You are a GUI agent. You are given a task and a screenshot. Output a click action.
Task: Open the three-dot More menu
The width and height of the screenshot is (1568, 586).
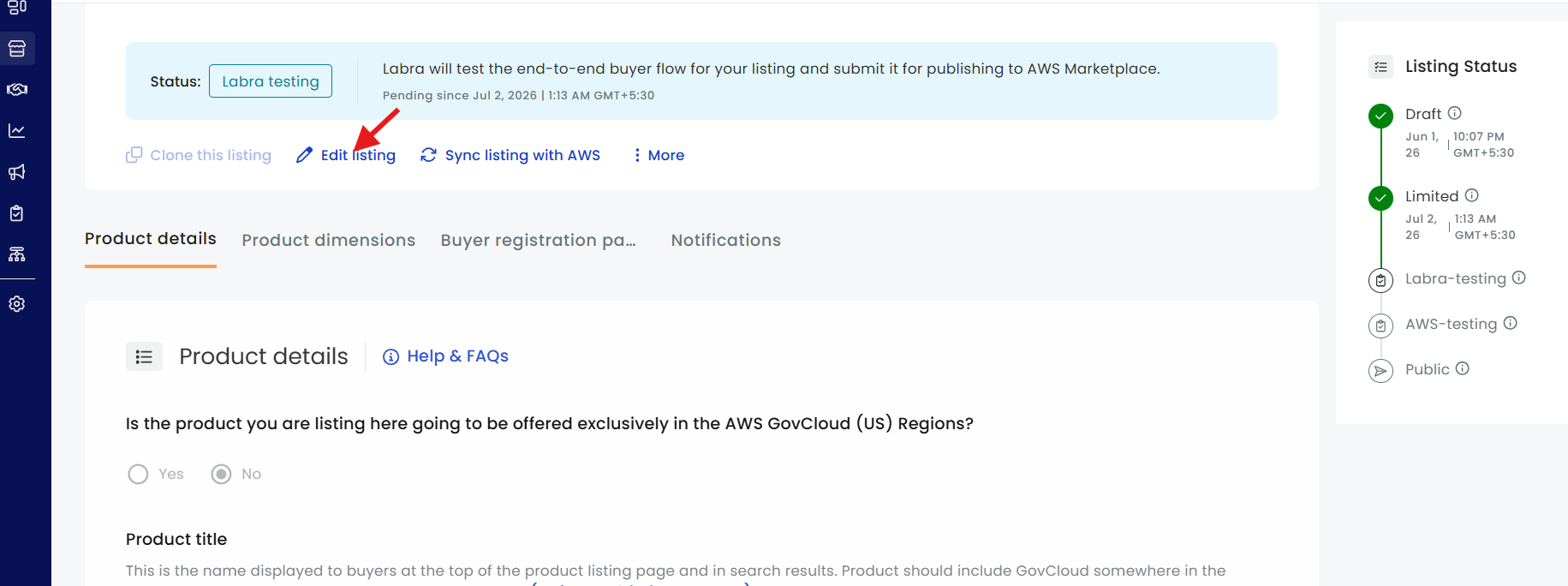coord(658,155)
